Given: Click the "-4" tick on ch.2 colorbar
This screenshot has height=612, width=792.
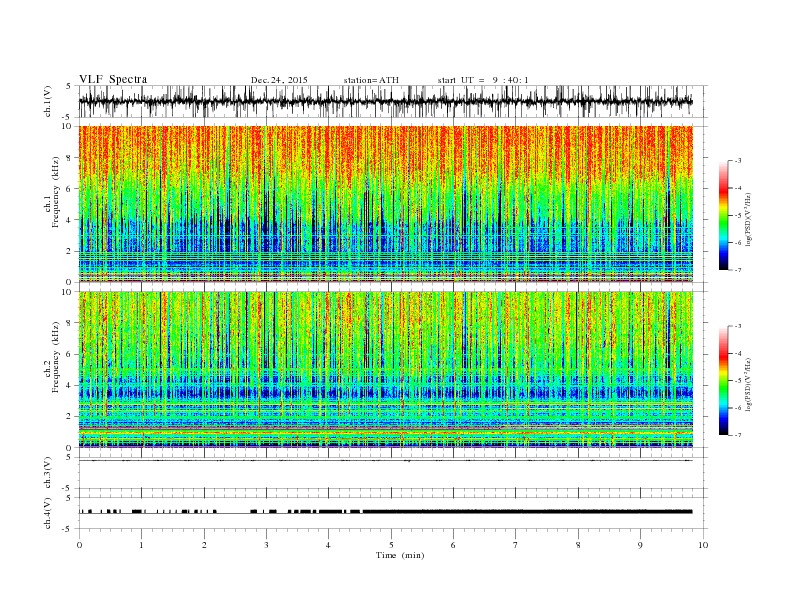Looking at the screenshot, I should click(738, 353).
